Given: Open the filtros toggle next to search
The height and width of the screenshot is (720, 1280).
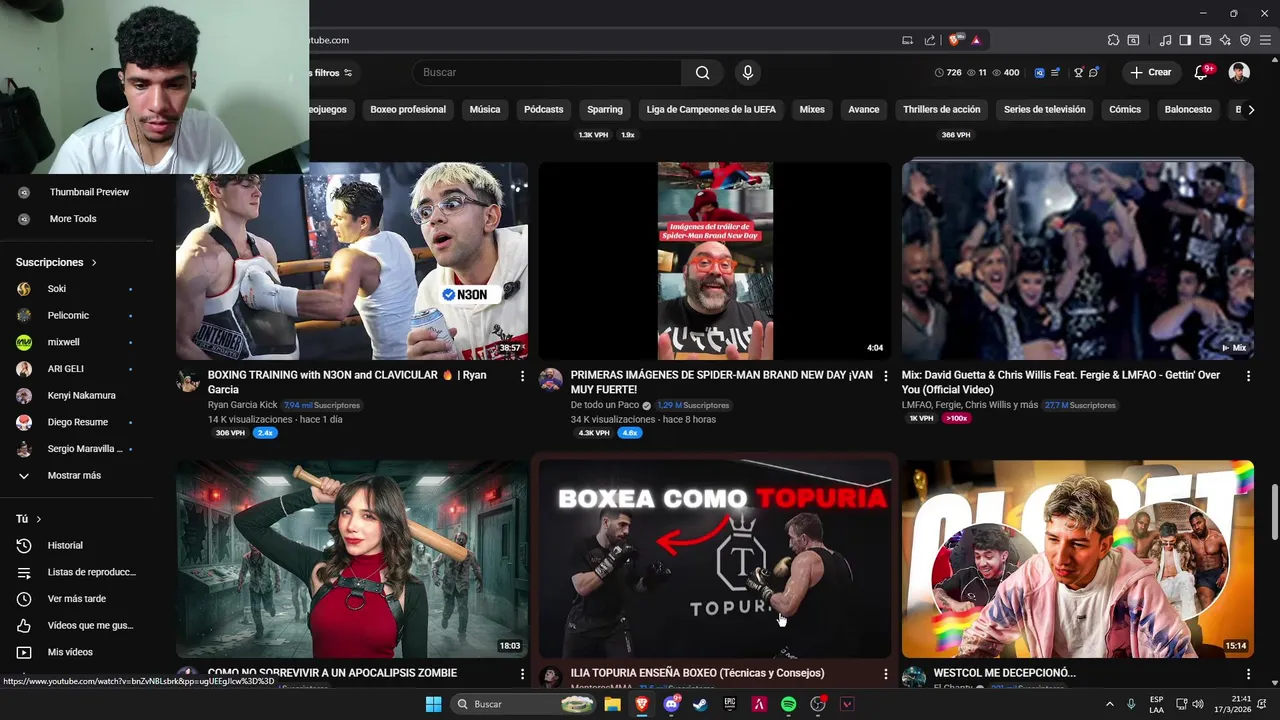Looking at the screenshot, I should [334, 72].
